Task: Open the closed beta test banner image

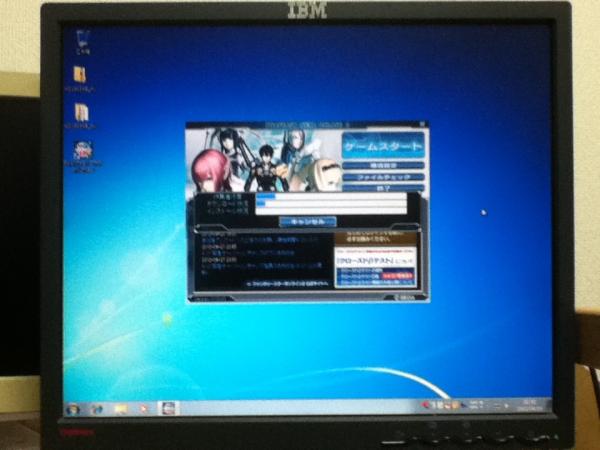Action: (x=376, y=267)
